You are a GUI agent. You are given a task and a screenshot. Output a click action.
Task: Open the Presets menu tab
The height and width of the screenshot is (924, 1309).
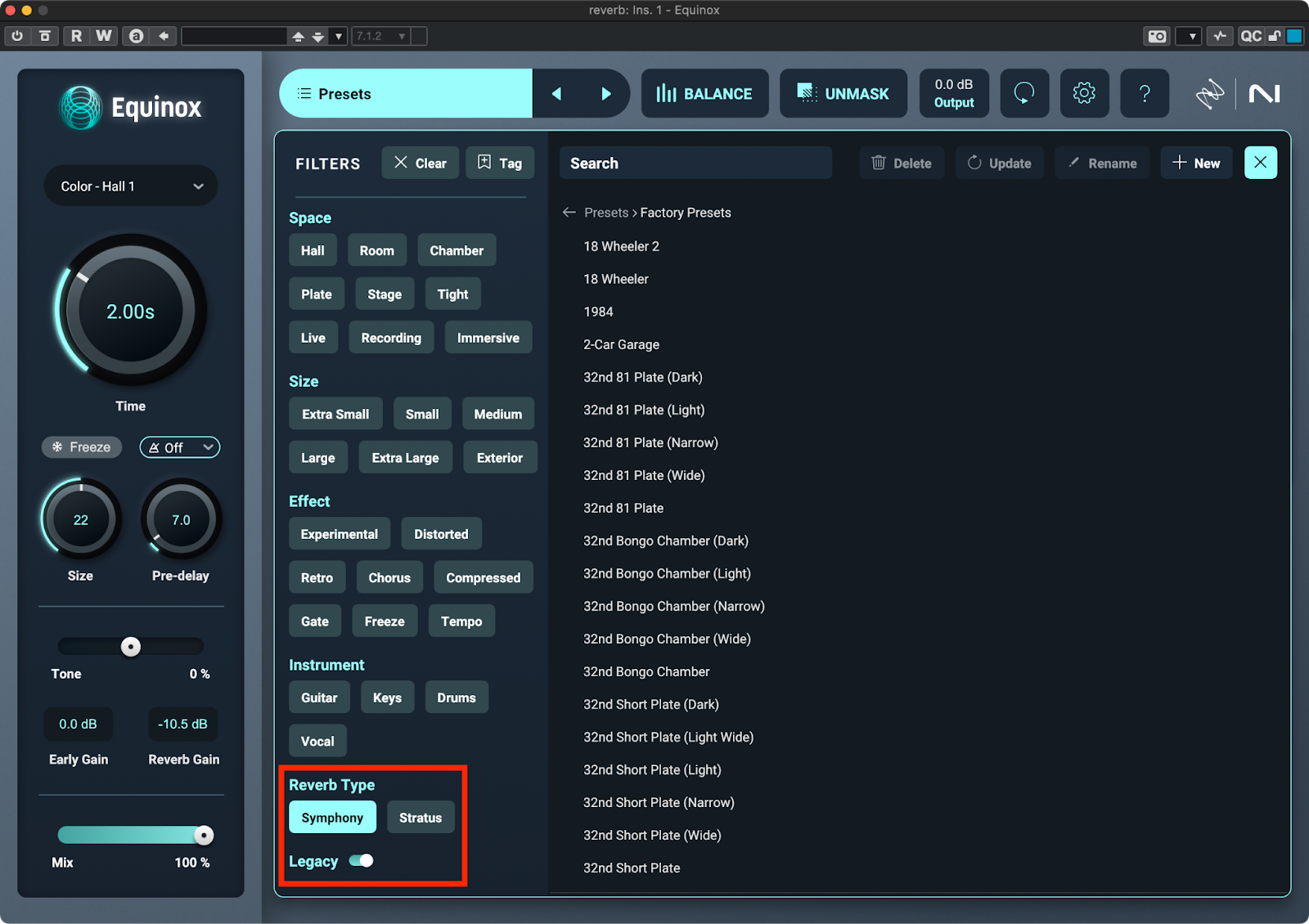coord(406,93)
